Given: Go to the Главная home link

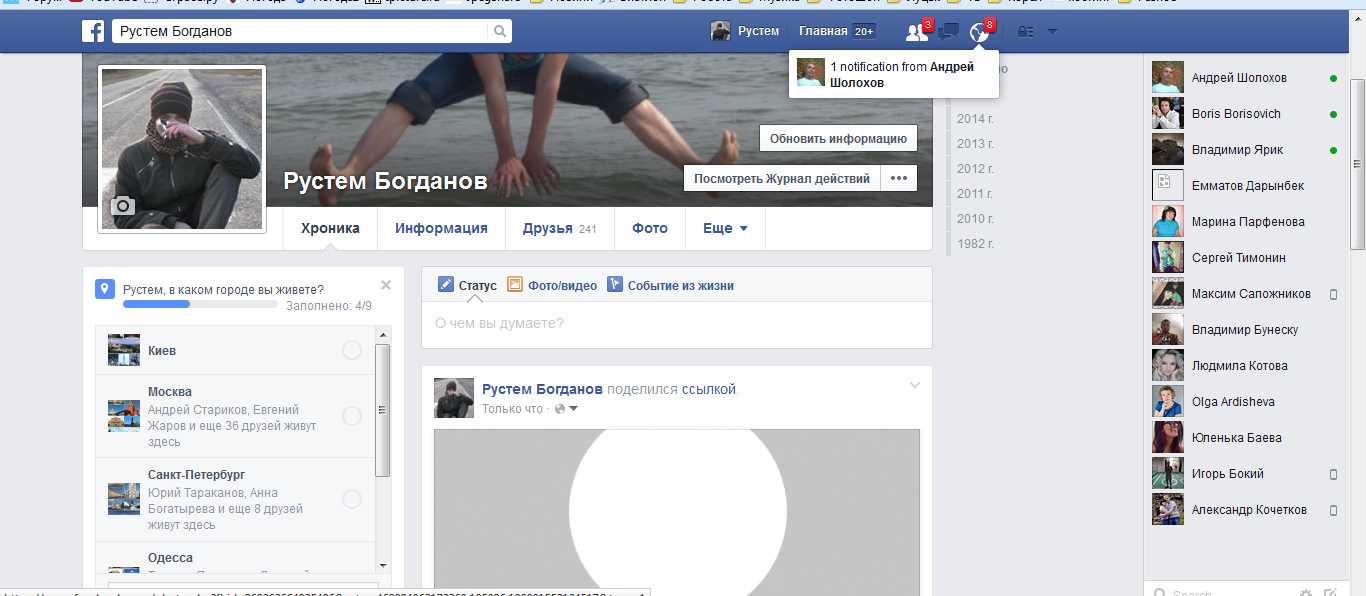Looking at the screenshot, I should (x=823, y=31).
